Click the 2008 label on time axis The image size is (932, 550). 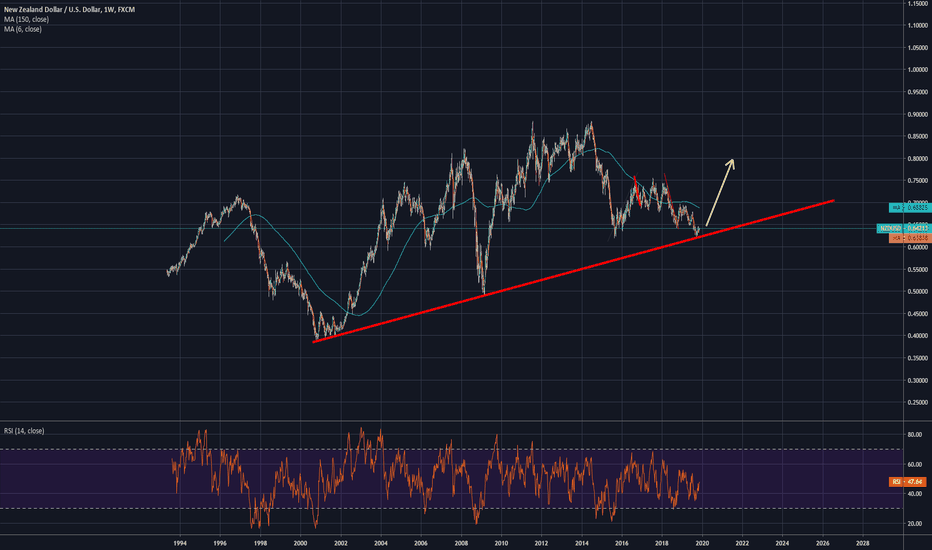(x=460, y=543)
